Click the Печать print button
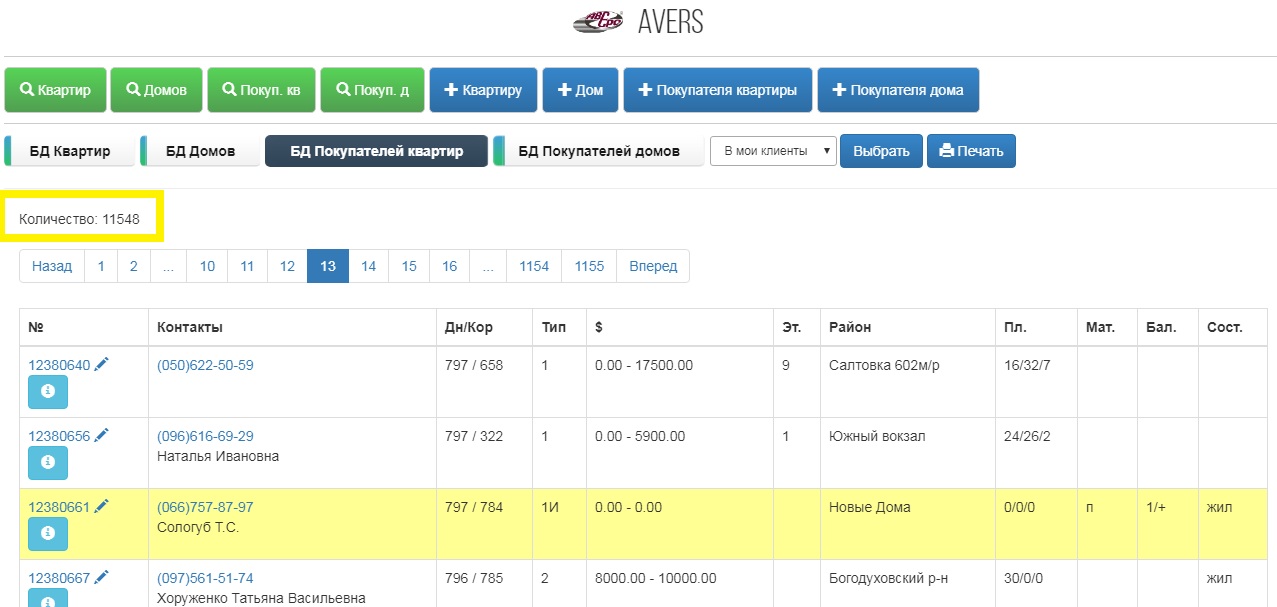 (x=971, y=151)
